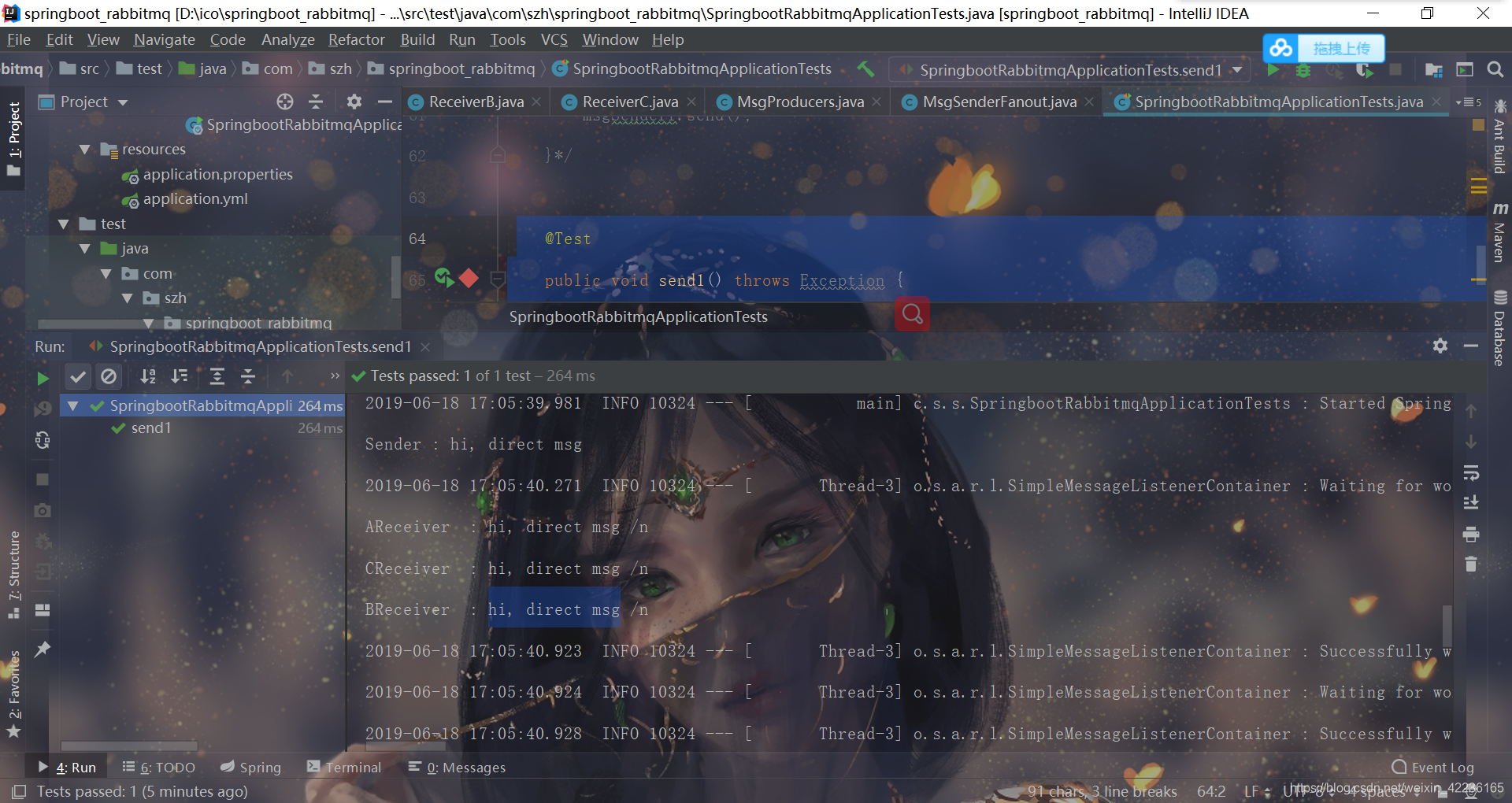Viewport: 1512px width, 803px height.
Task: Close the ReceiverC.java tab
Action: pos(691,102)
